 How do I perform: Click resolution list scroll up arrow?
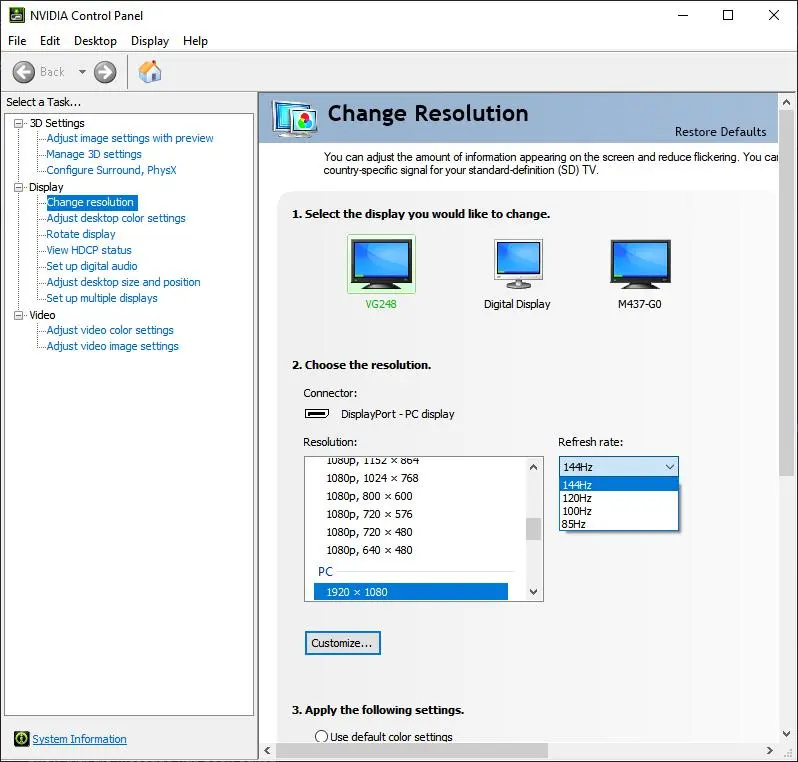(x=533, y=467)
